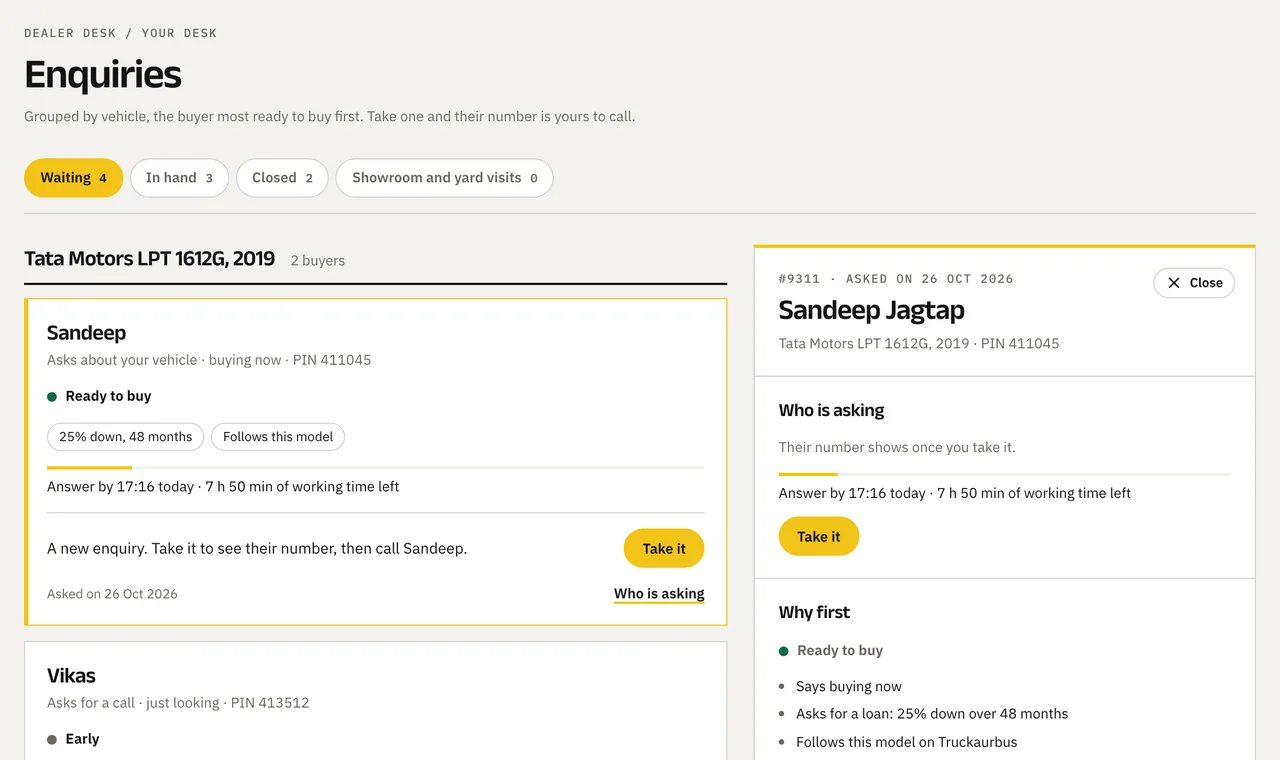The image size is (1280, 760).
Task: Open Showroom and yard visits tab
Action: click(x=444, y=178)
